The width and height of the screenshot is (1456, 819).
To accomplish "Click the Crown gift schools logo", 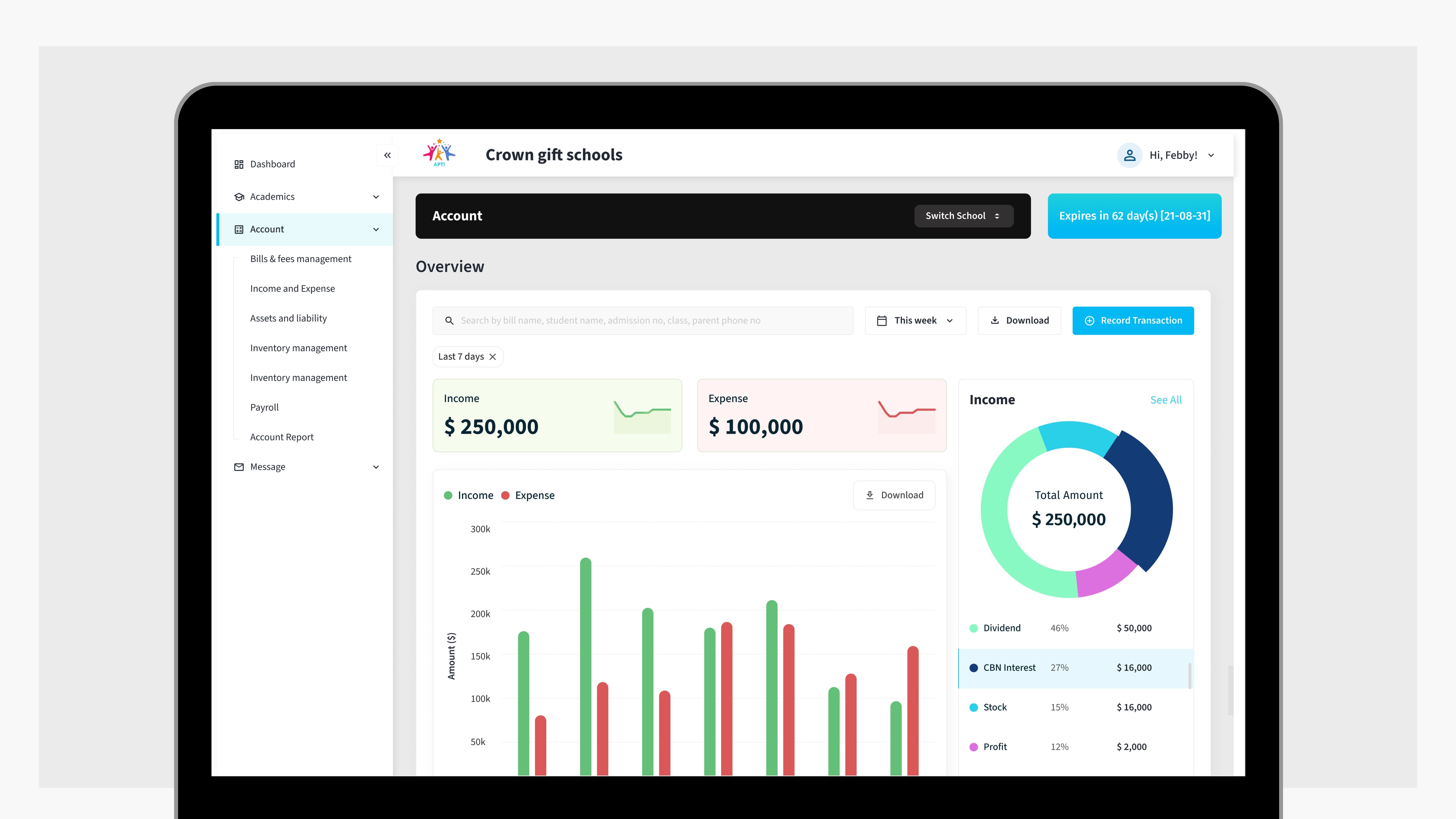I will [439, 153].
